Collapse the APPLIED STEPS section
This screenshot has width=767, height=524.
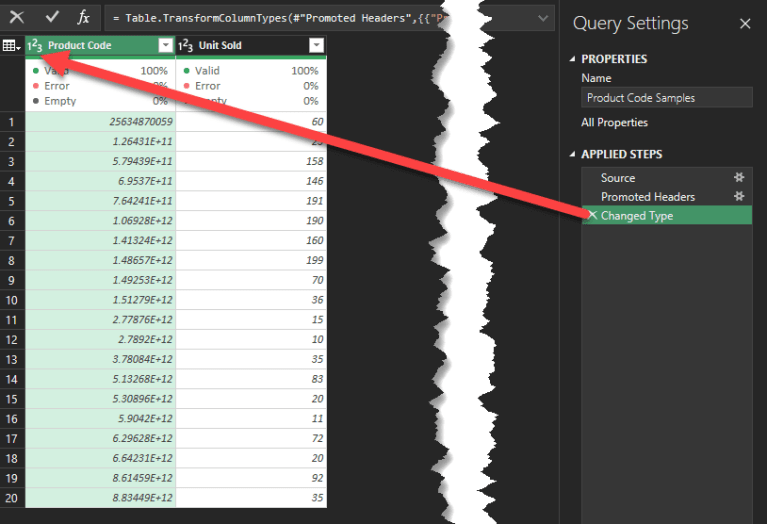(573, 155)
